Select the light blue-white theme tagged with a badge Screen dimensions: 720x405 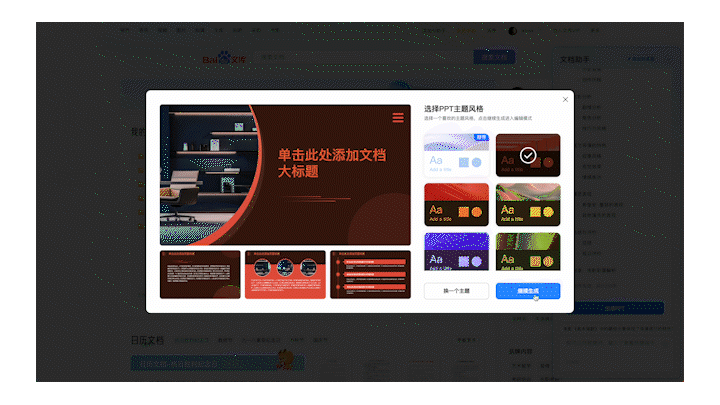456,155
